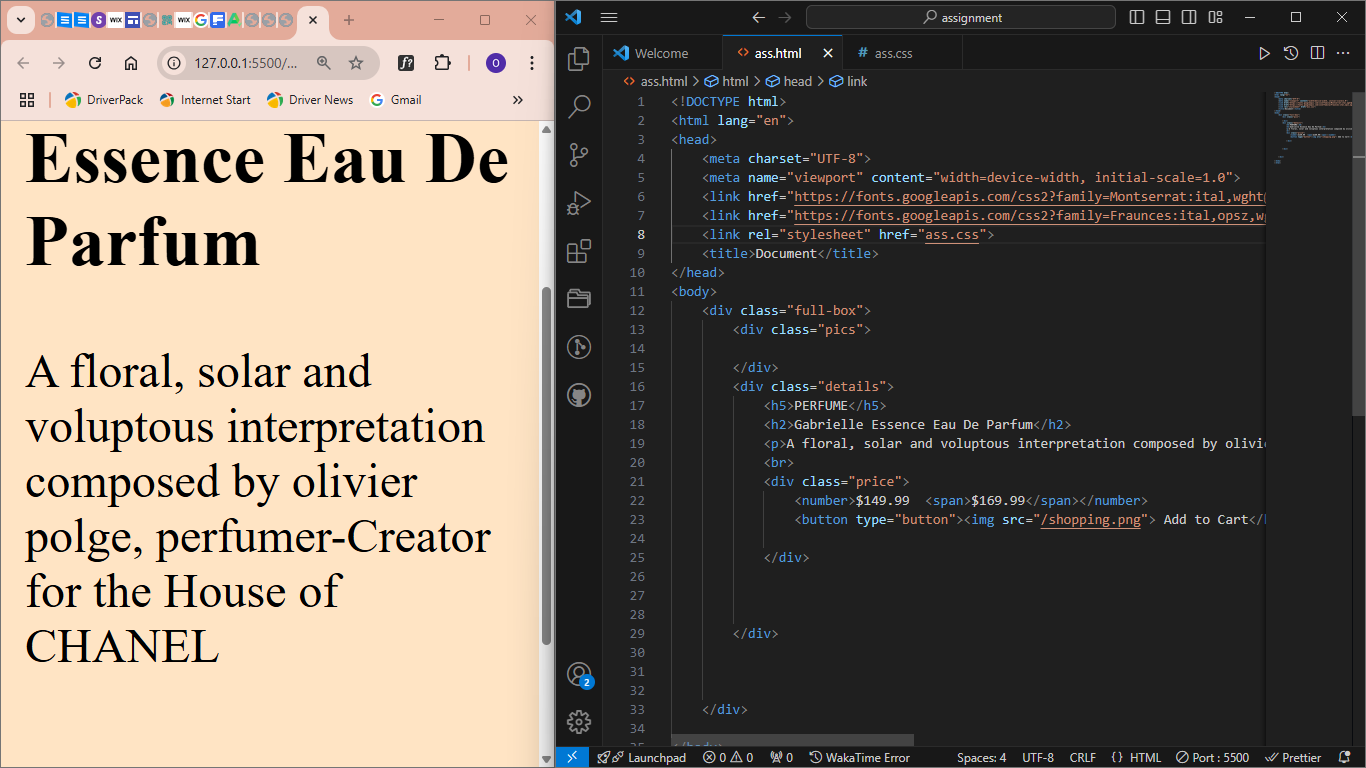Open VS Code notifications bell
Screen dimensions: 1366x768
click(x=1345, y=757)
